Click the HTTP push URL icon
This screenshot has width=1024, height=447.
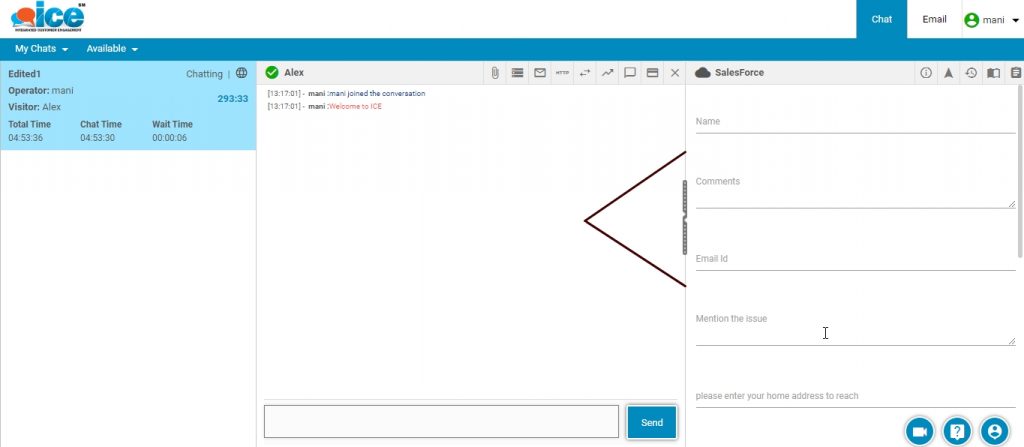(x=562, y=73)
